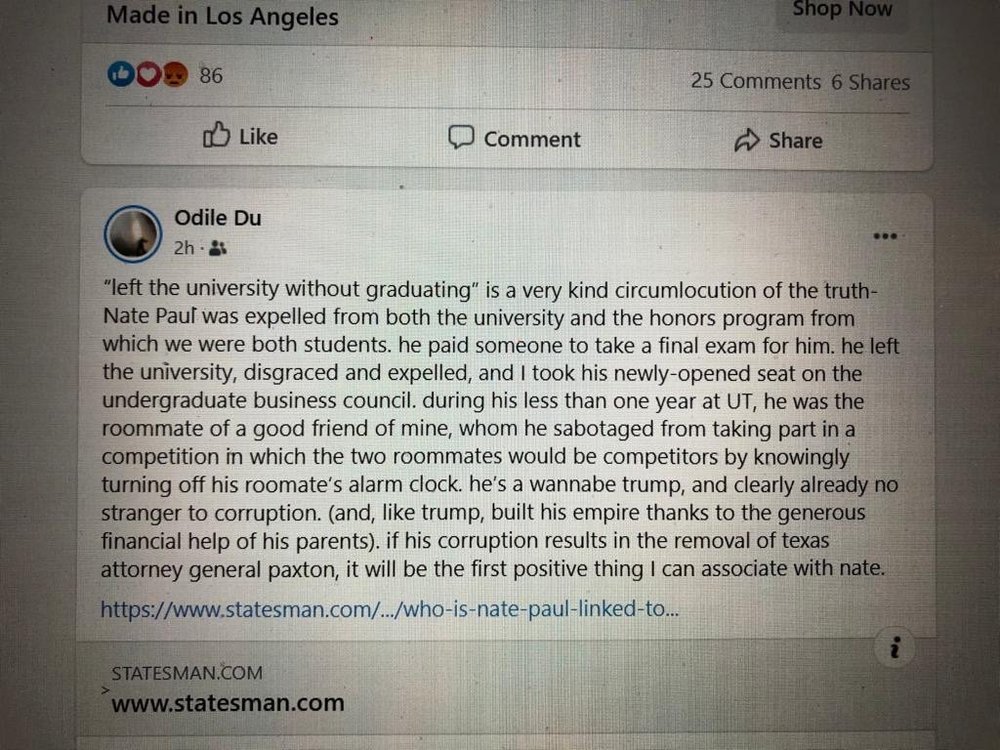Click the STATESMAN.COM source label

187,673
